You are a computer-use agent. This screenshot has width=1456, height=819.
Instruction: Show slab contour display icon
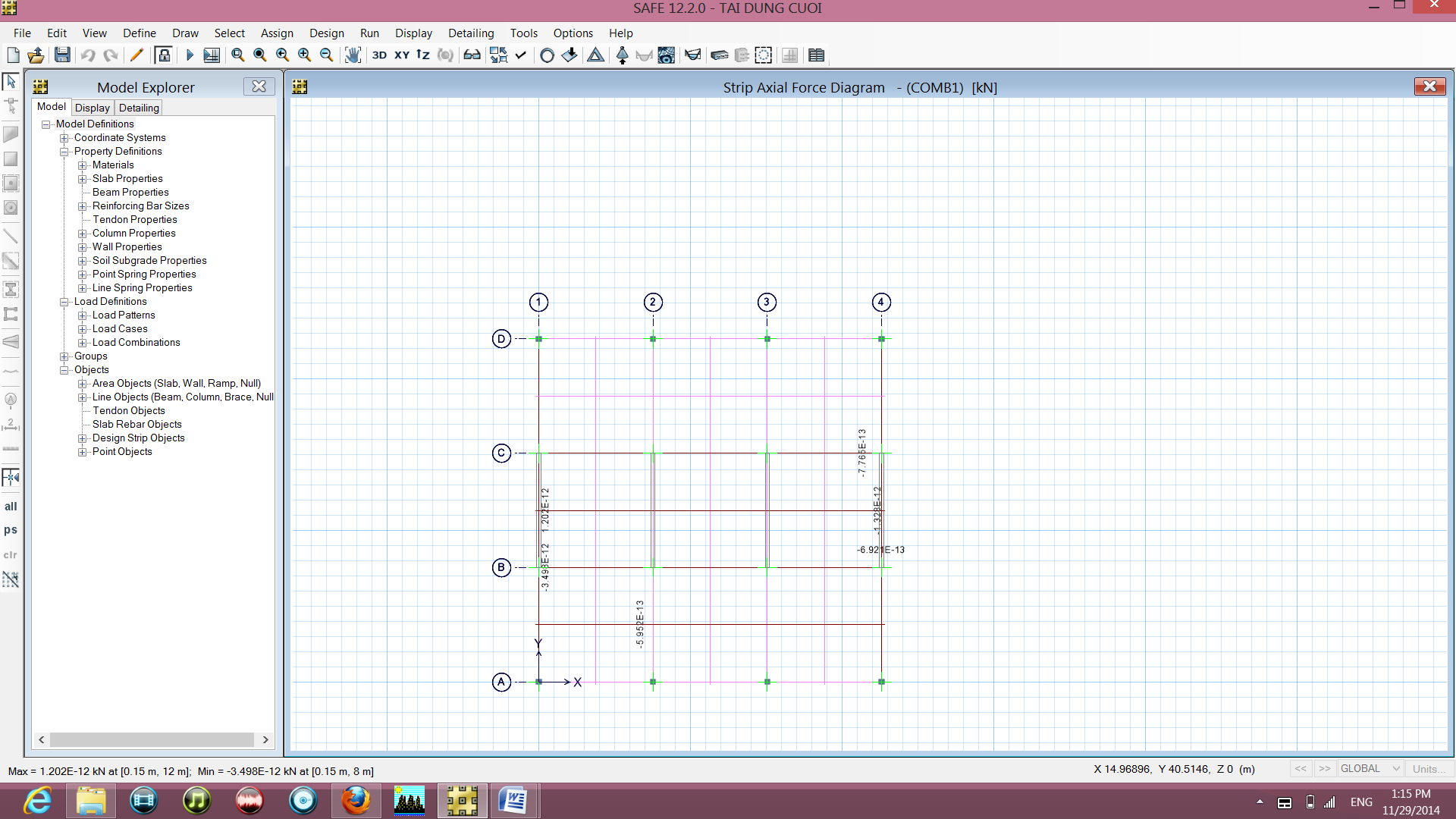[667, 55]
